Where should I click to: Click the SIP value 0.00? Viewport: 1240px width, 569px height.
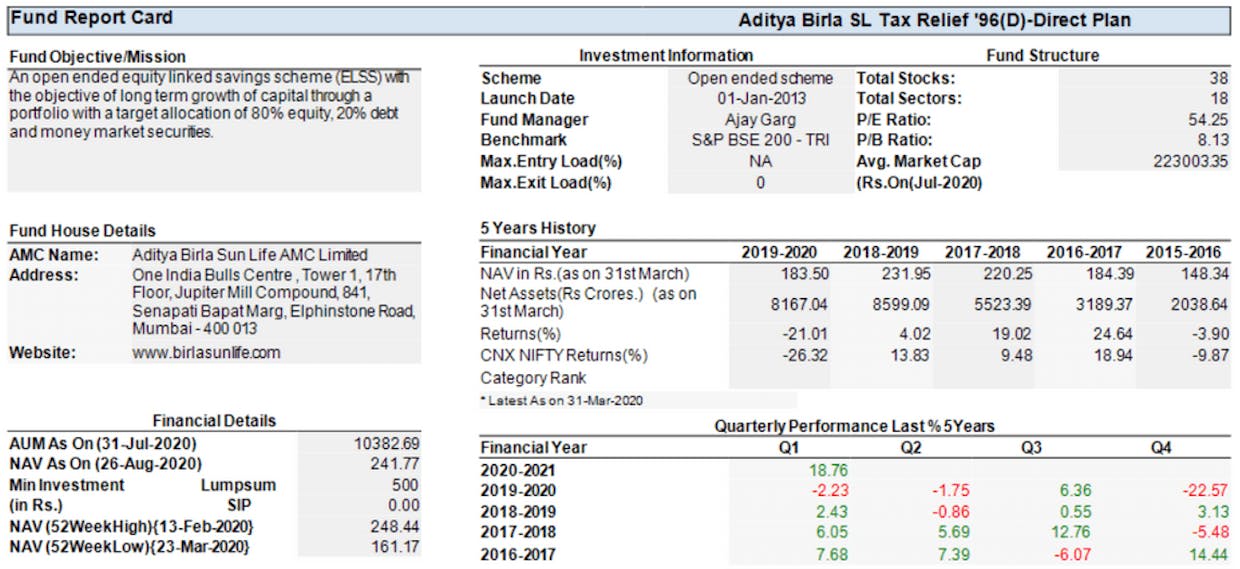tap(402, 505)
